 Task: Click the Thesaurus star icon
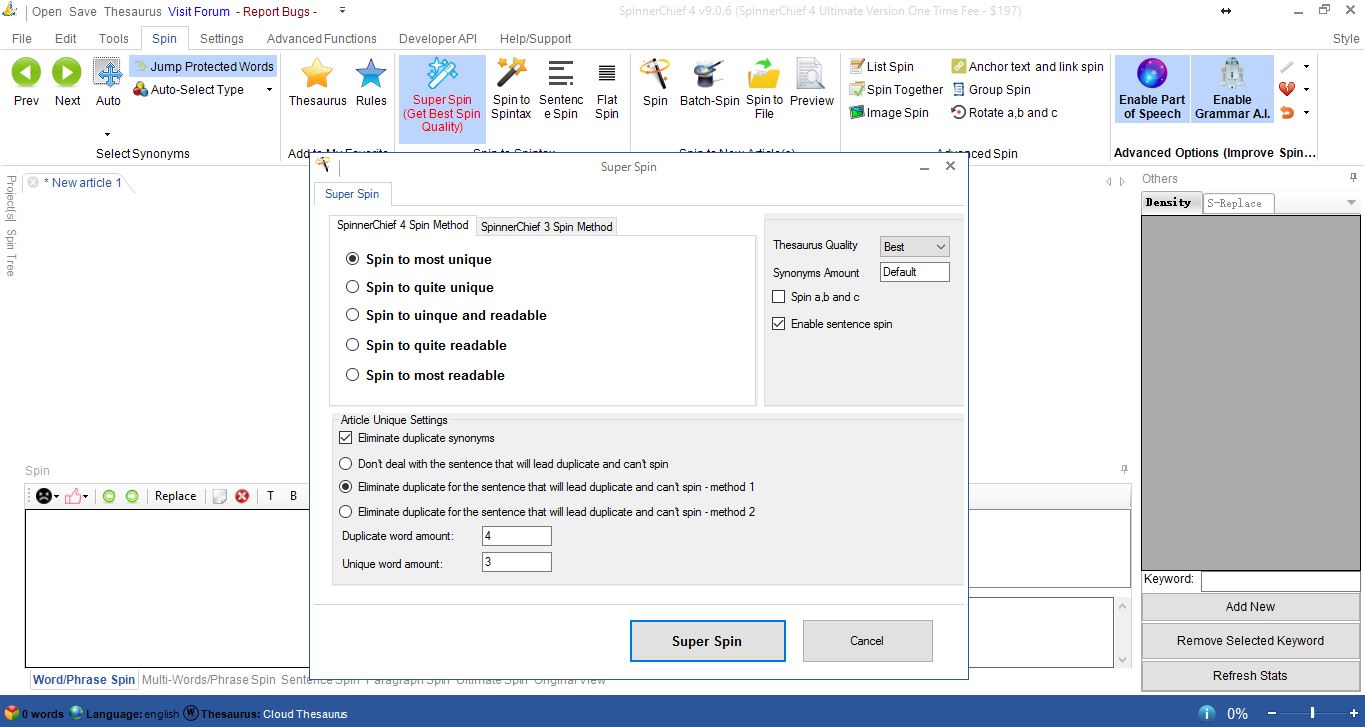pyautogui.click(x=317, y=75)
